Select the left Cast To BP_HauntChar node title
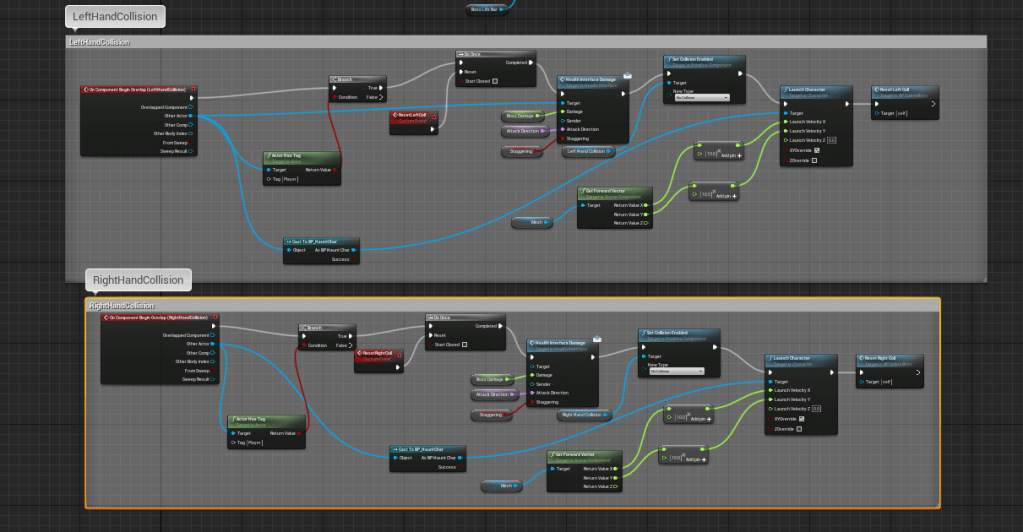The height and width of the screenshot is (532, 1023). pos(318,241)
